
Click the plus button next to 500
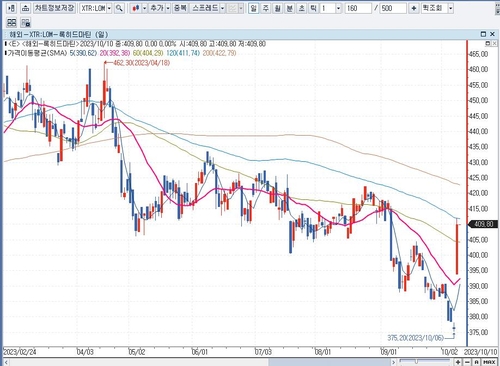click(414, 8)
